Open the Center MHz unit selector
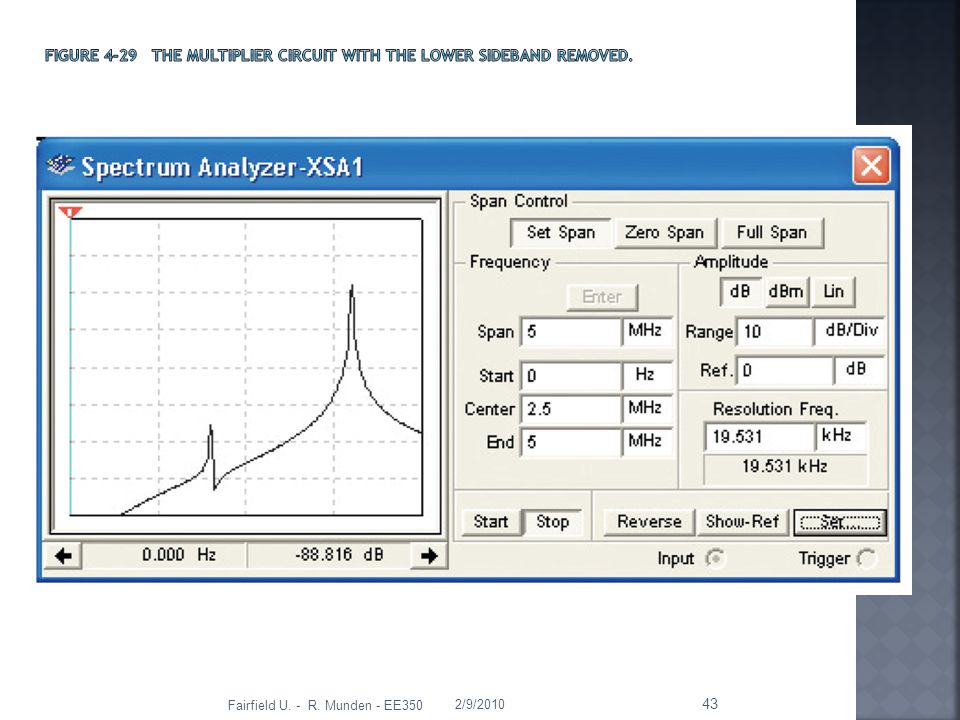Screen dimensions: 960x720 coord(647,409)
